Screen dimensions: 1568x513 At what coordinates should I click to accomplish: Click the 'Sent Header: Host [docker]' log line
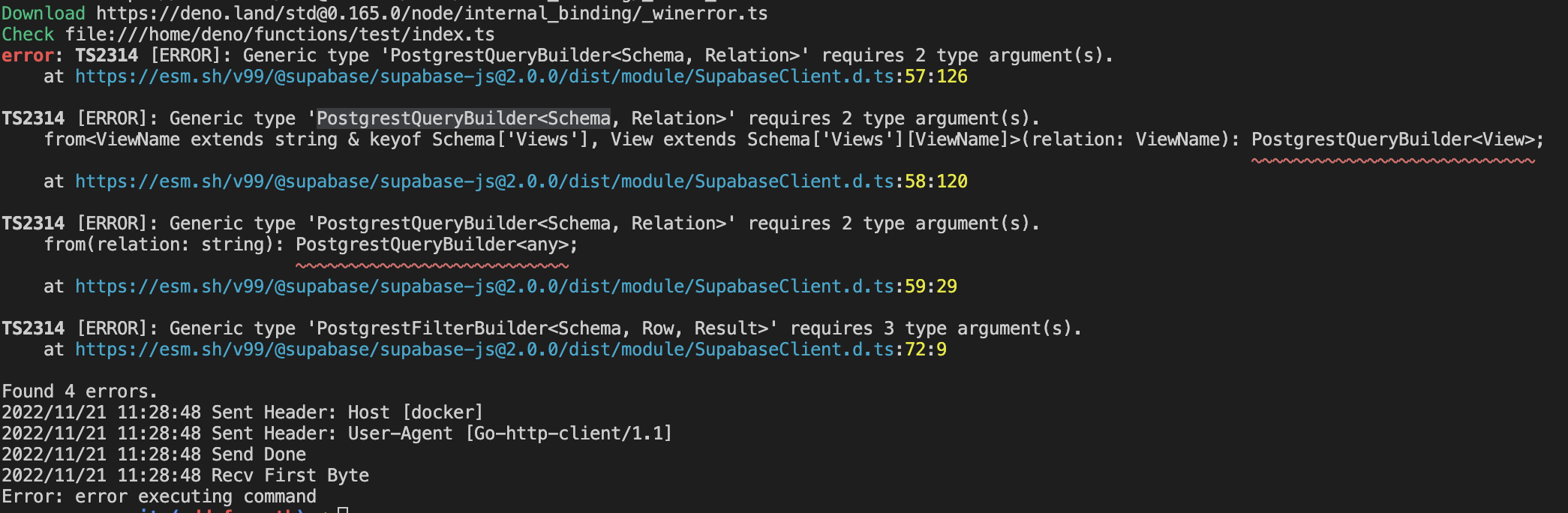click(x=242, y=412)
